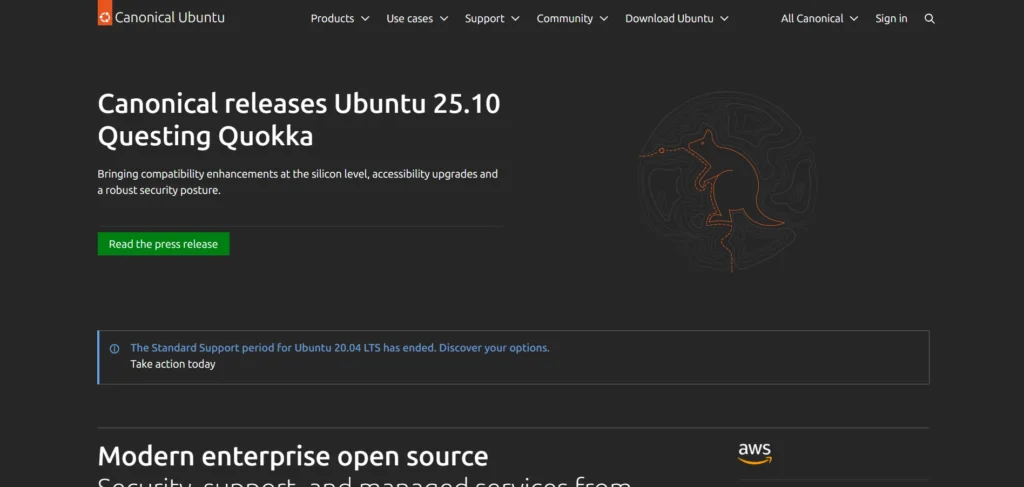The width and height of the screenshot is (1024, 487).
Task: Click the compatibility enhancements description paragraph
Action: pos(297,181)
